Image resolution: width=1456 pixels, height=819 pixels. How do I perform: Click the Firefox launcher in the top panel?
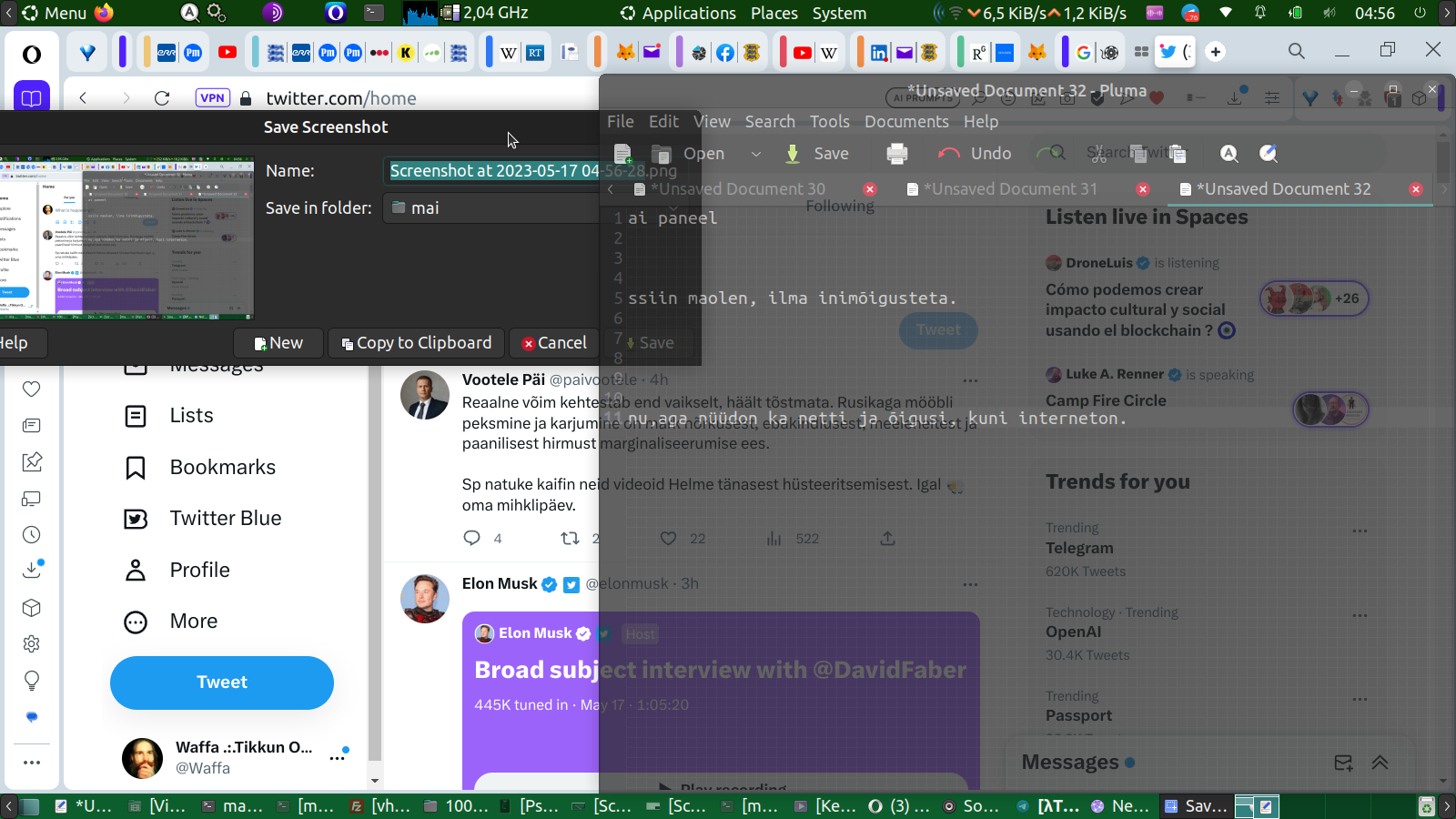point(104,13)
